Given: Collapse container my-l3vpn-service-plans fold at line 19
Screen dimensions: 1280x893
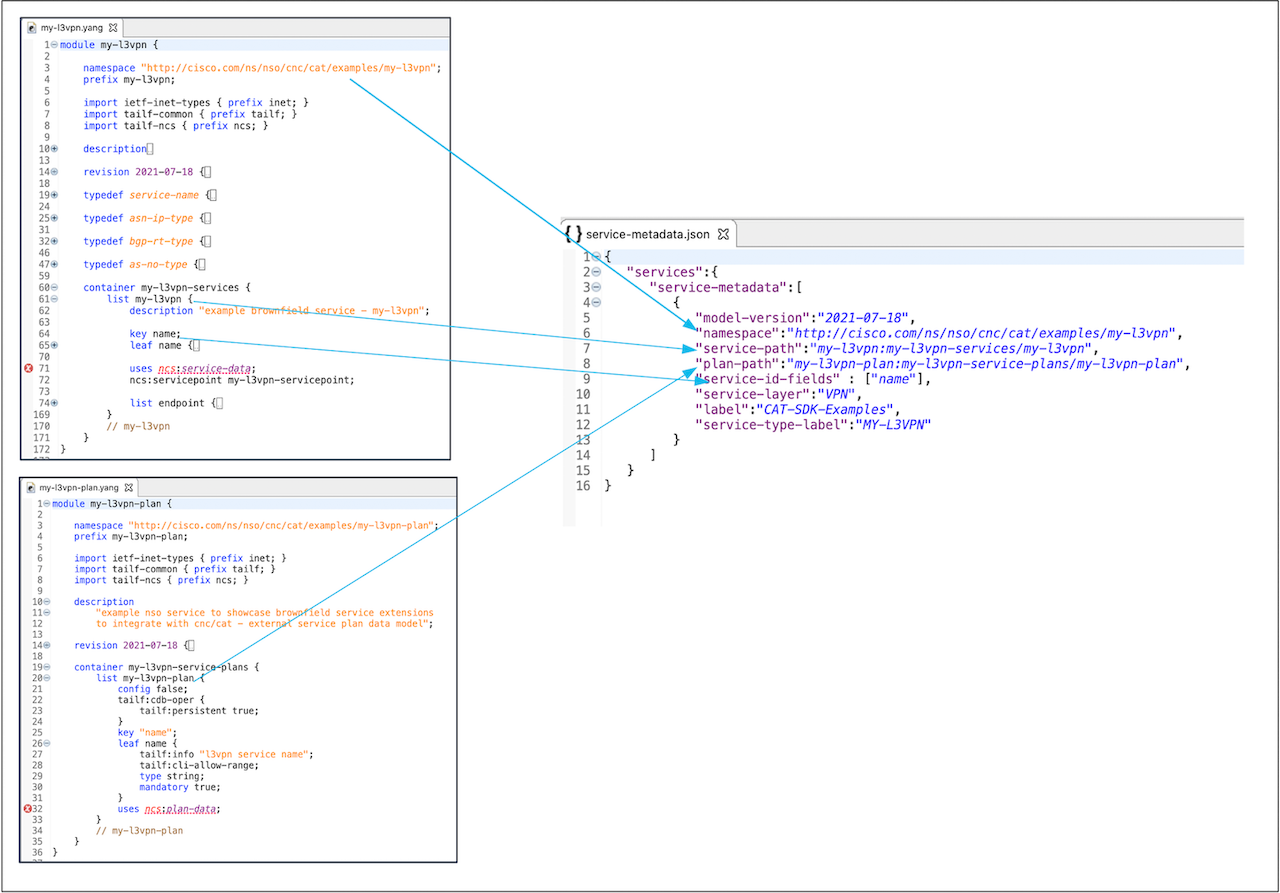Looking at the screenshot, I should point(47,667).
